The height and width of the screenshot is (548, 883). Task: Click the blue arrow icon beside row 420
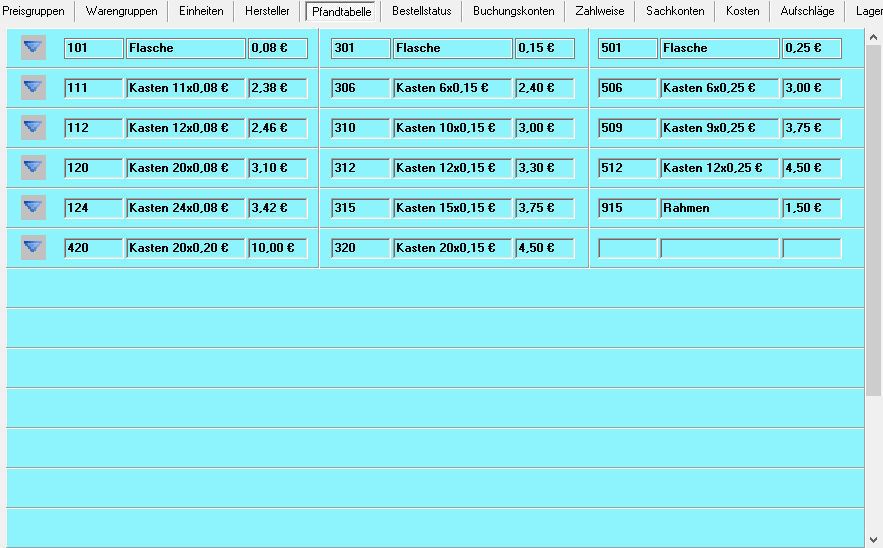[x=33, y=248]
